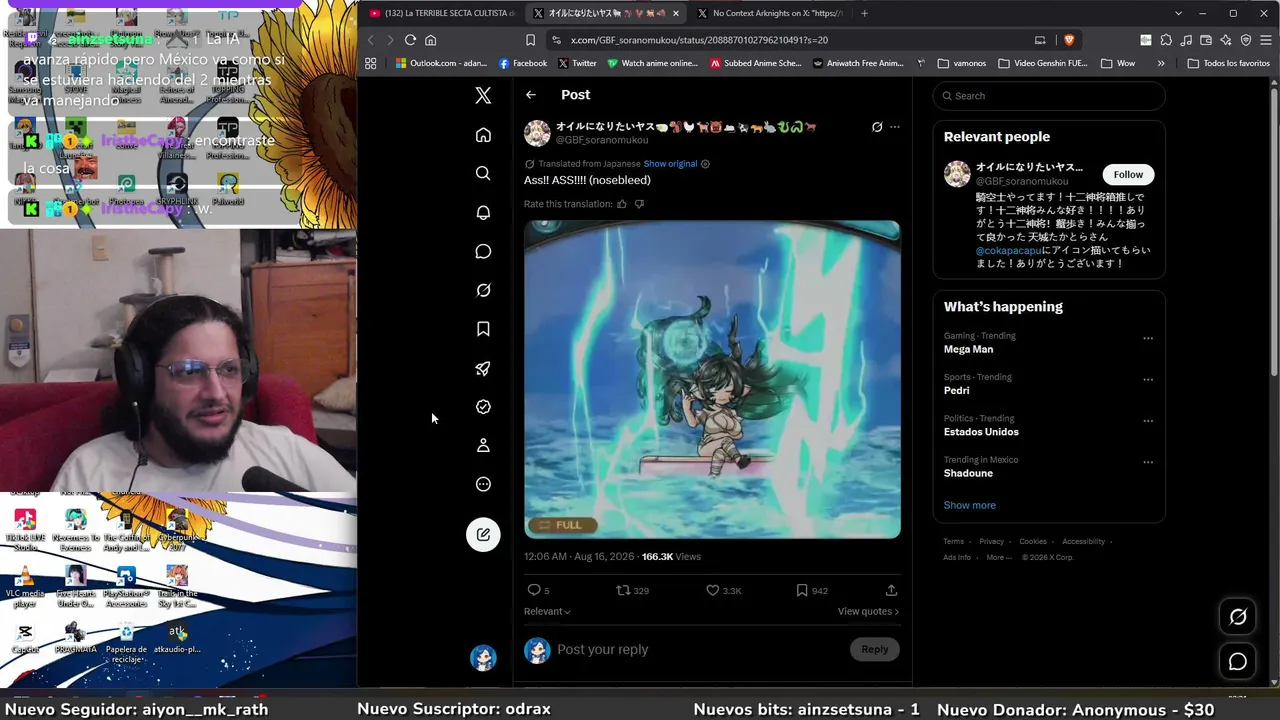Click Show original translation link
This screenshot has width=1280, height=720.
670,164
